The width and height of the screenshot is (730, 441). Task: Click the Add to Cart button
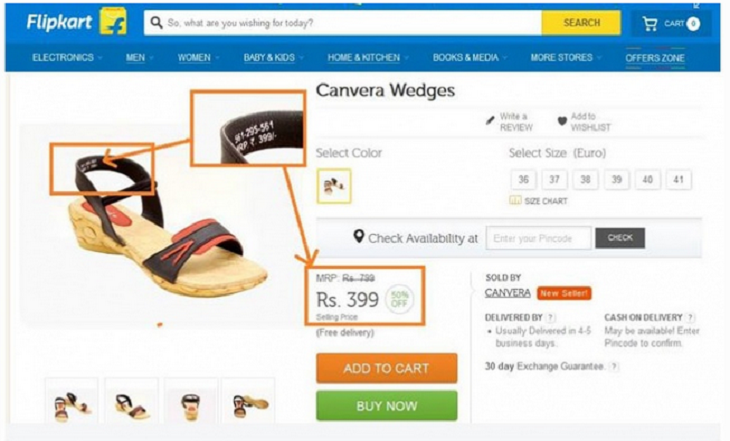pyautogui.click(x=387, y=368)
